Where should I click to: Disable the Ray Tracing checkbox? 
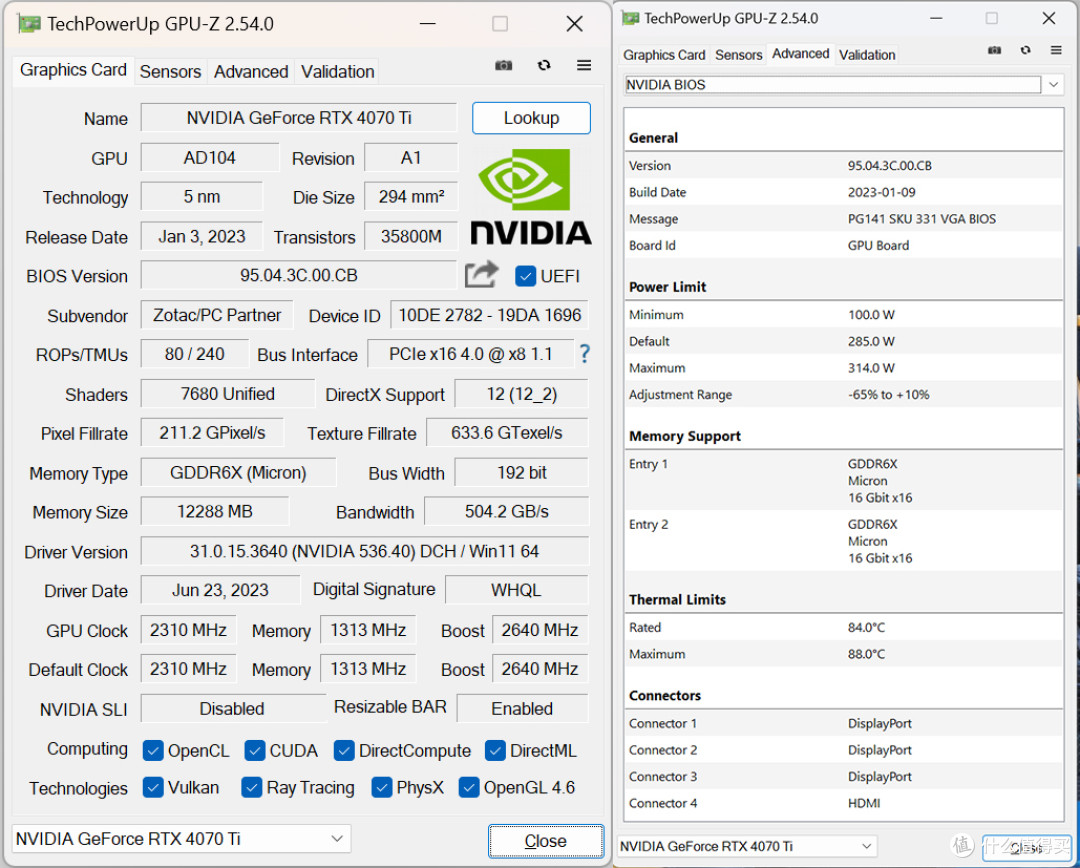[x=252, y=788]
